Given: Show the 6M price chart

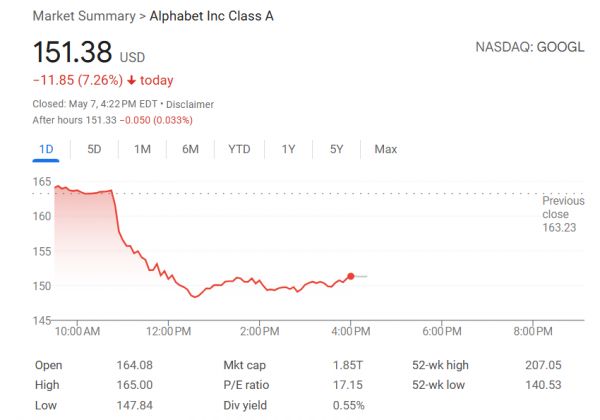Looking at the screenshot, I should [x=190, y=149].
